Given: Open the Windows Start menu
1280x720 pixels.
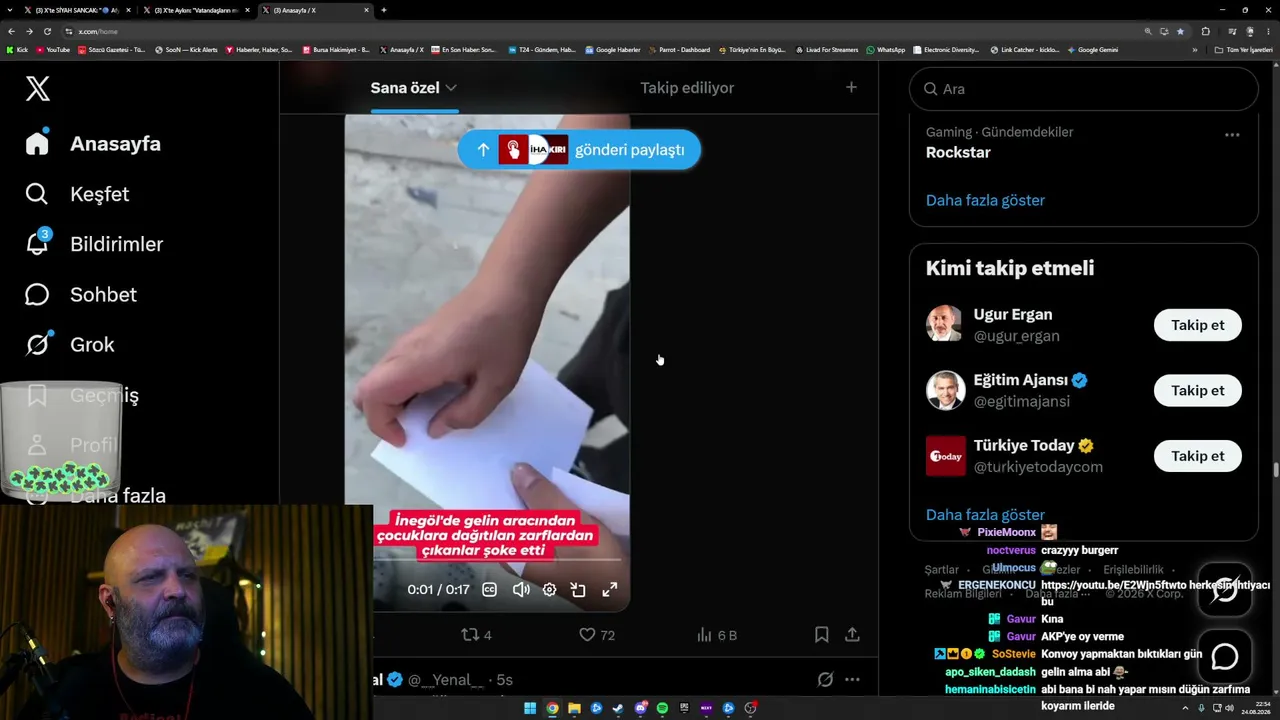Looking at the screenshot, I should click(530, 708).
